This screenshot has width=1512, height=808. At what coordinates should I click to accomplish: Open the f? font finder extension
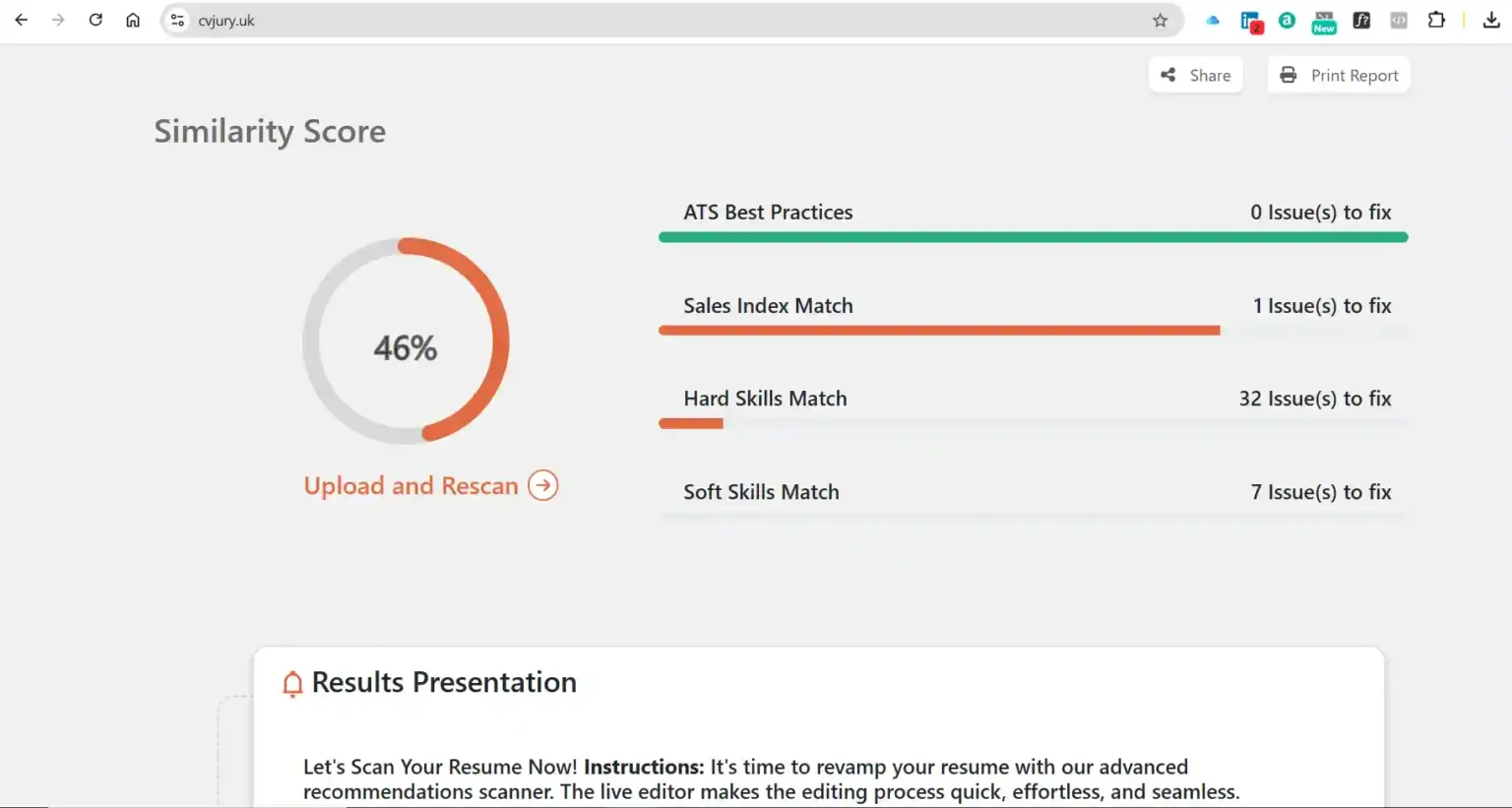pos(1361,21)
